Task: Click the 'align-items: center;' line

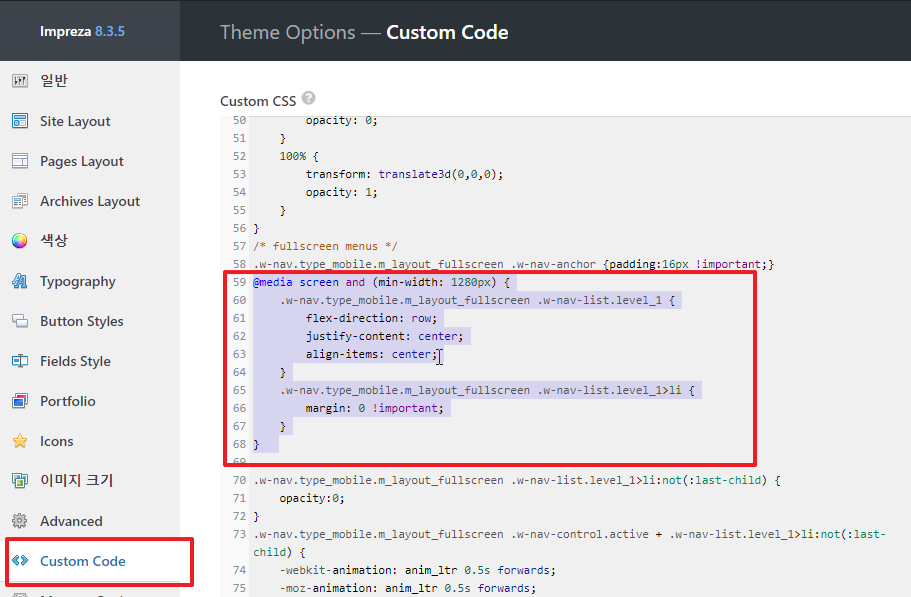Action: click(x=371, y=354)
